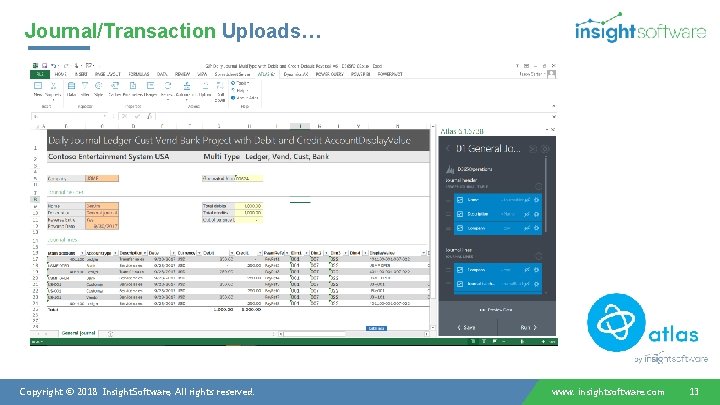Click the user account avatar icon
This screenshot has height=405, width=720.
click(551, 74)
